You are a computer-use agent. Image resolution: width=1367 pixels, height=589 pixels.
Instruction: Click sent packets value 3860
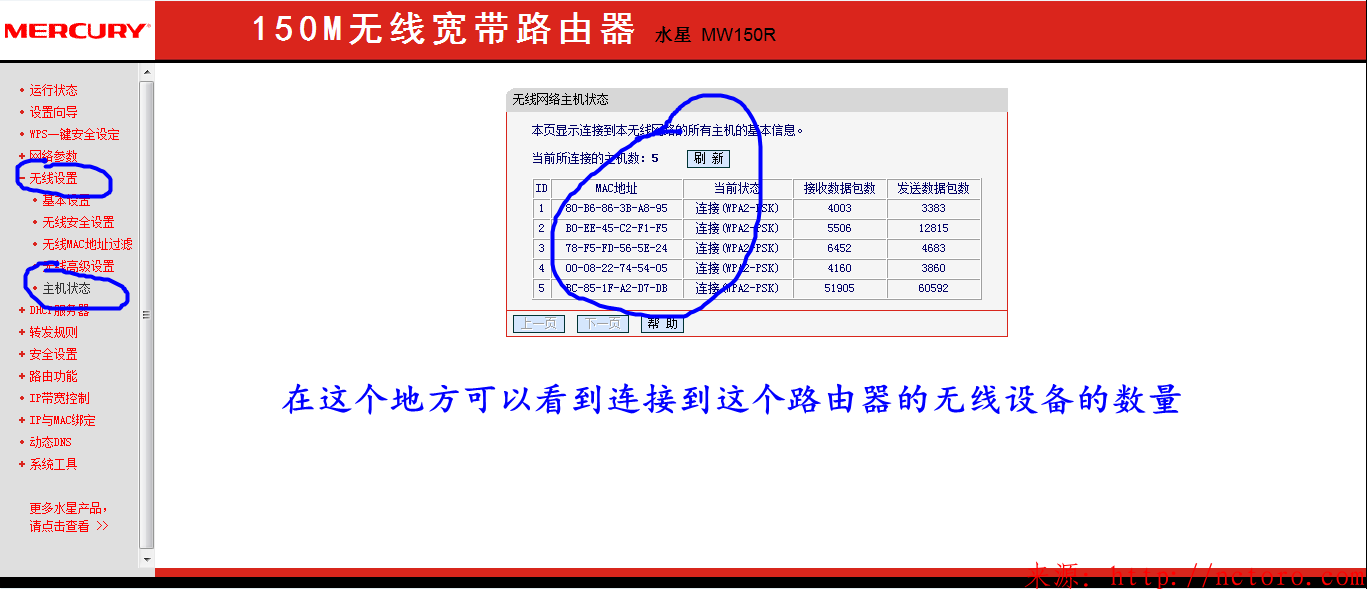(934, 268)
